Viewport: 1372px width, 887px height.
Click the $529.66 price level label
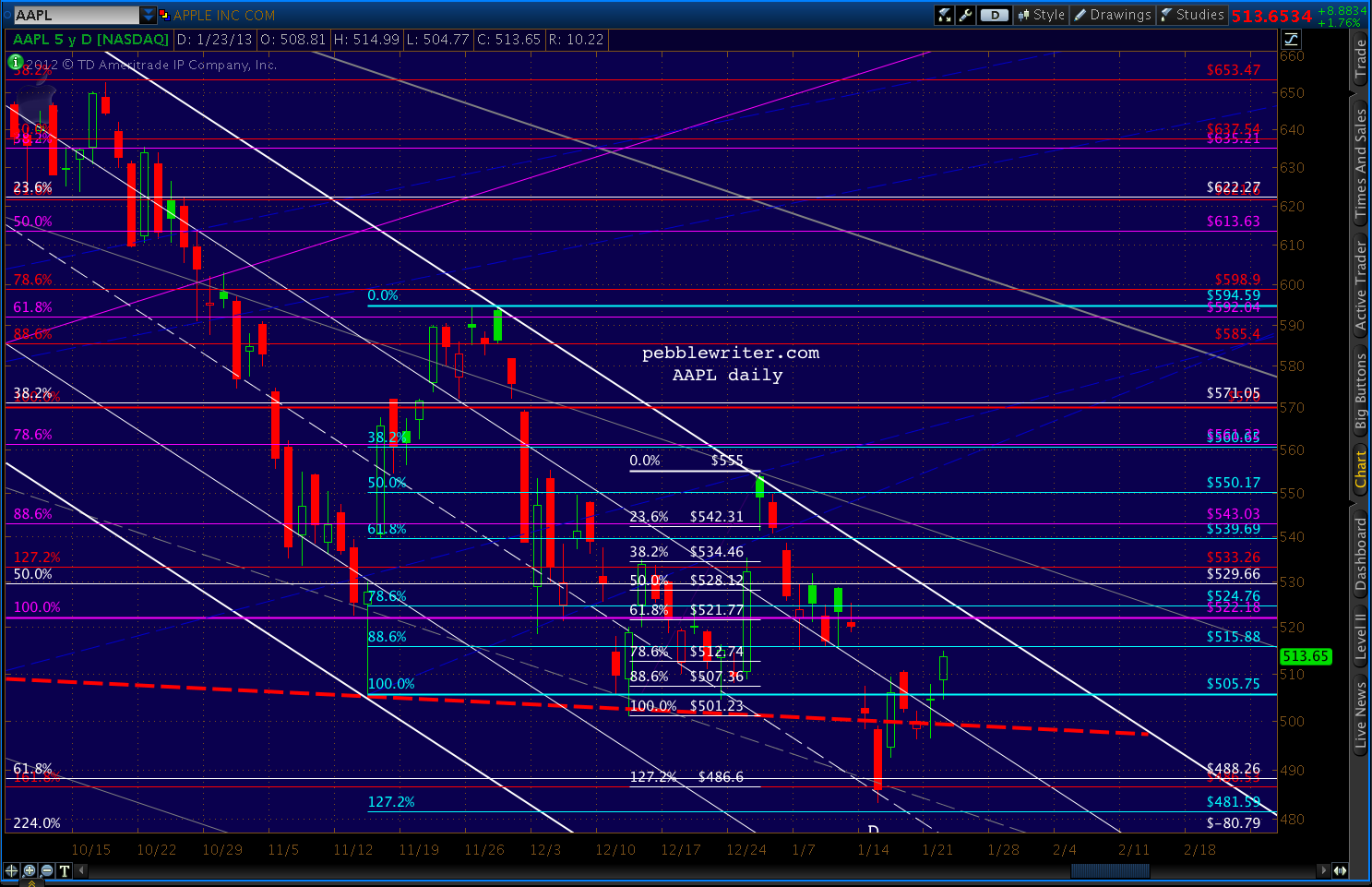click(1233, 574)
